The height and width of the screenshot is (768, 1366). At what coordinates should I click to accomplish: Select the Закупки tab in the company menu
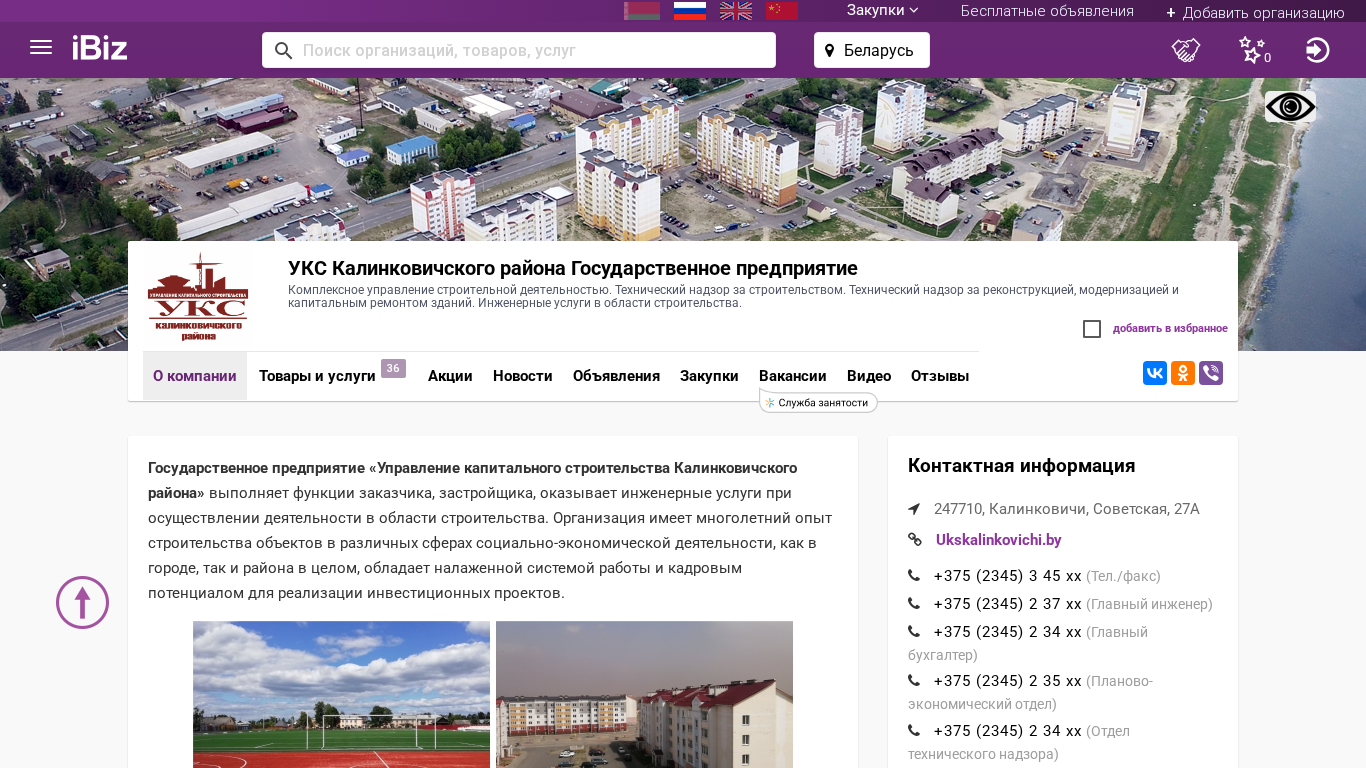709,376
